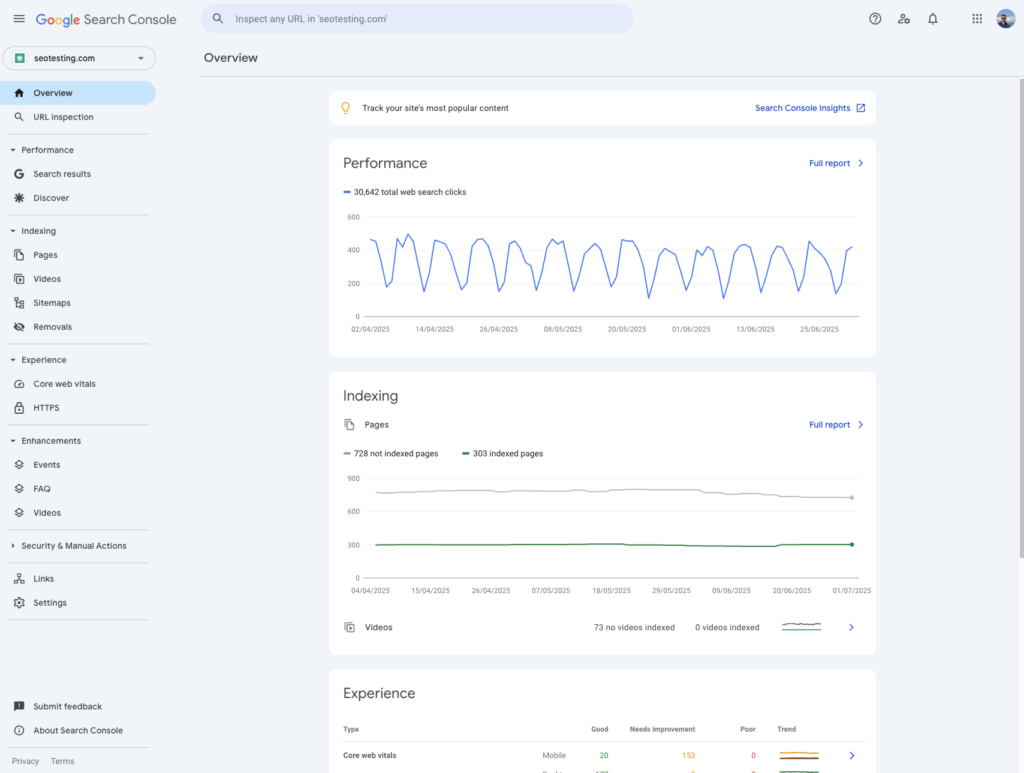
Task: Click the Discover asterisk icon
Action: tap(19, 198)
